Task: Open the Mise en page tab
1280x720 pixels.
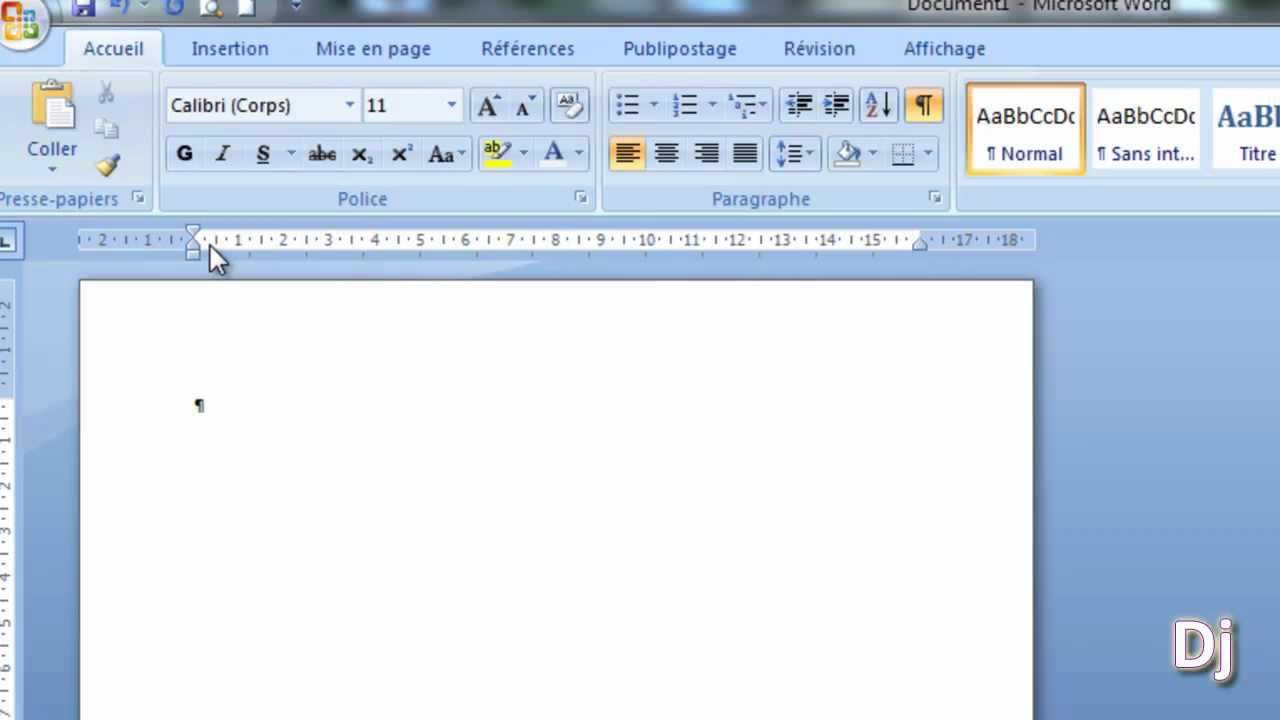Action: (x=373, y=48)
